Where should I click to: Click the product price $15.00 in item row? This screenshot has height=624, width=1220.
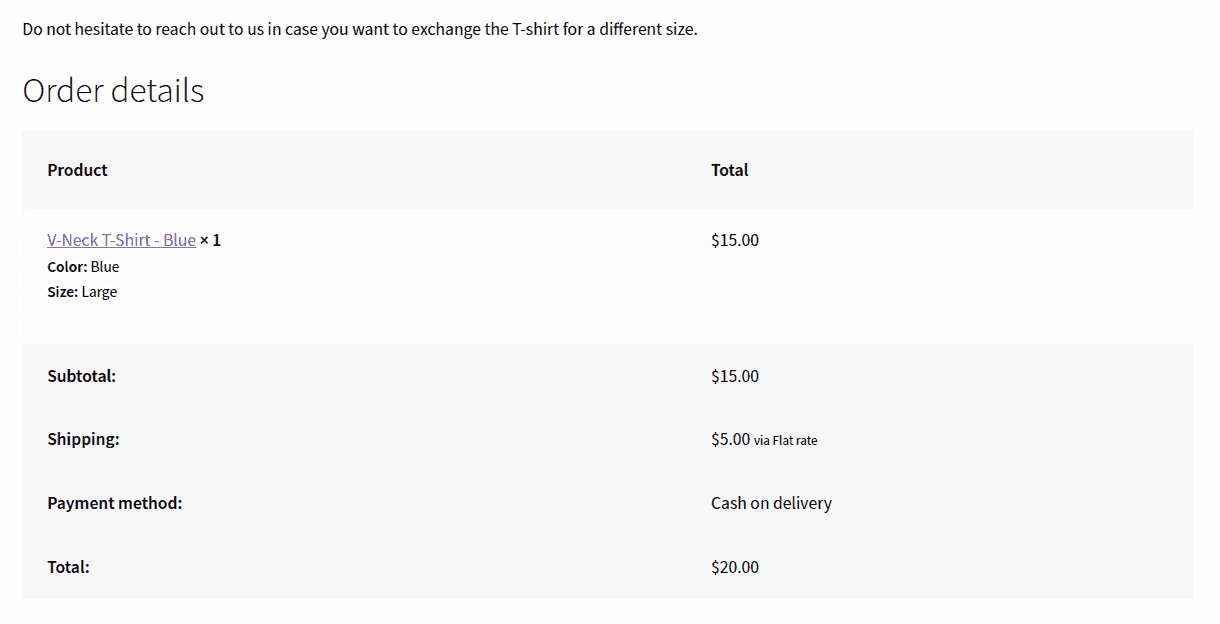(735, 240)
